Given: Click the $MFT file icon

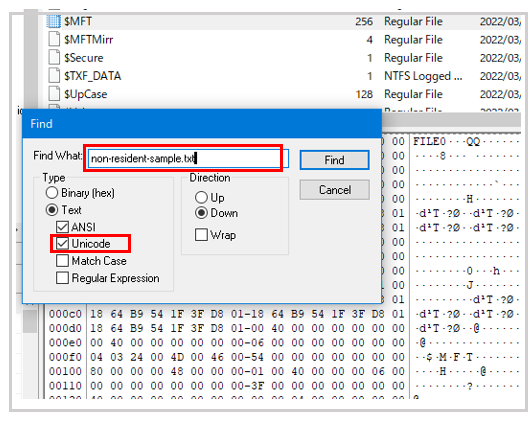Looking at the screenshot, I should (x=54, y=21).
